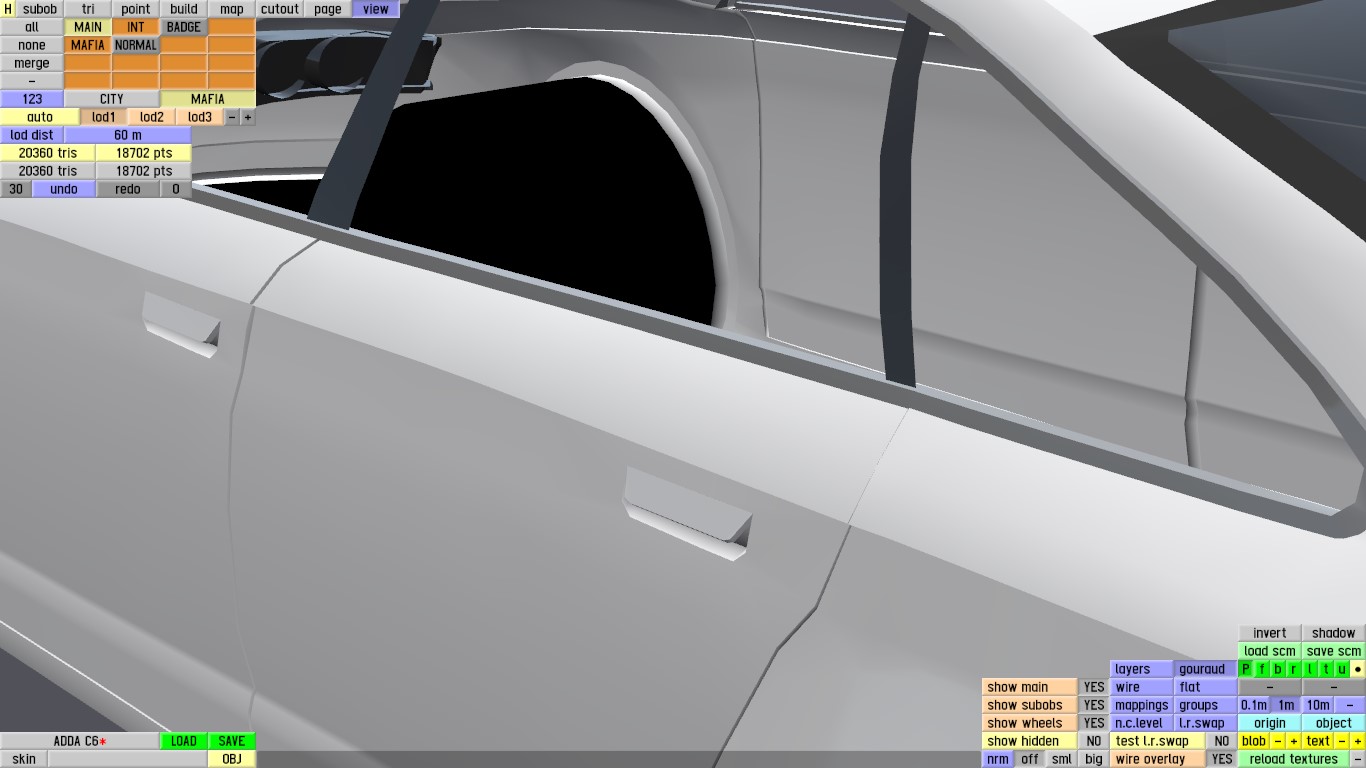Select the 'f' front view button
The image size is (1366, 768).
[x=1262, y=669]
